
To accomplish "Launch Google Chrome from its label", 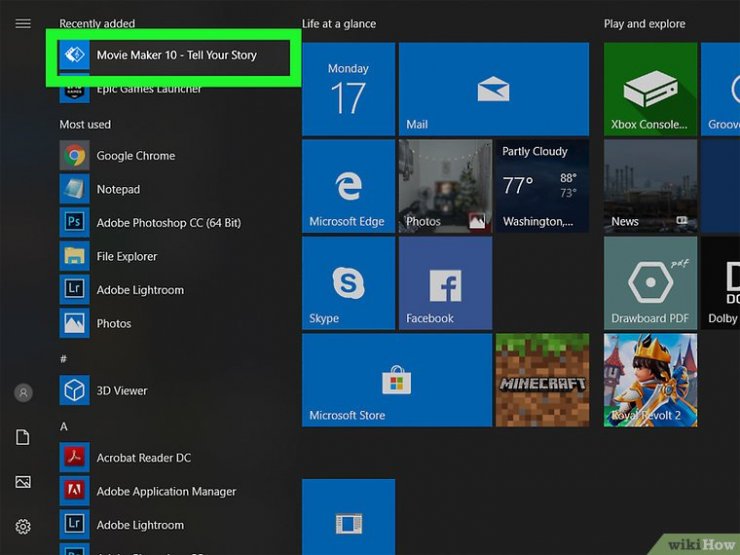I will [136, 156].
